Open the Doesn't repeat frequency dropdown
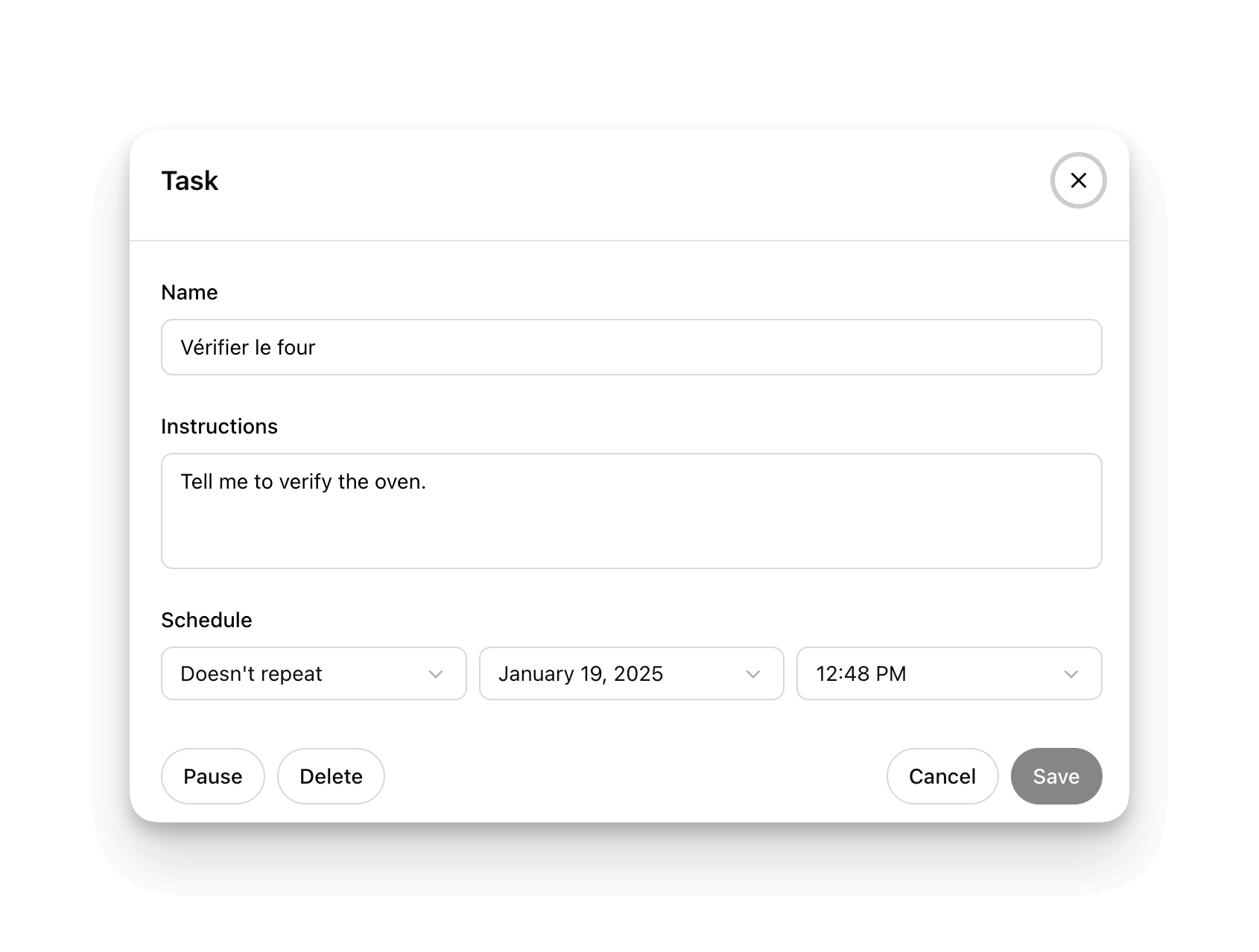 coord(314,673)
